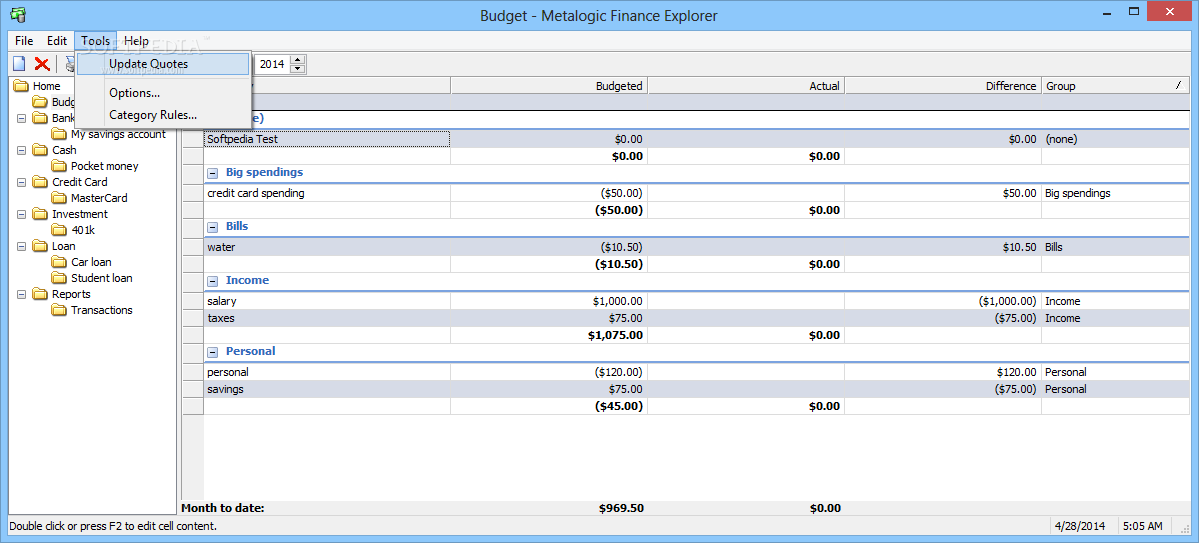1199x543 pixels.
Task: Click the New document toolbar icon
Action: click(x=19, y=64)
